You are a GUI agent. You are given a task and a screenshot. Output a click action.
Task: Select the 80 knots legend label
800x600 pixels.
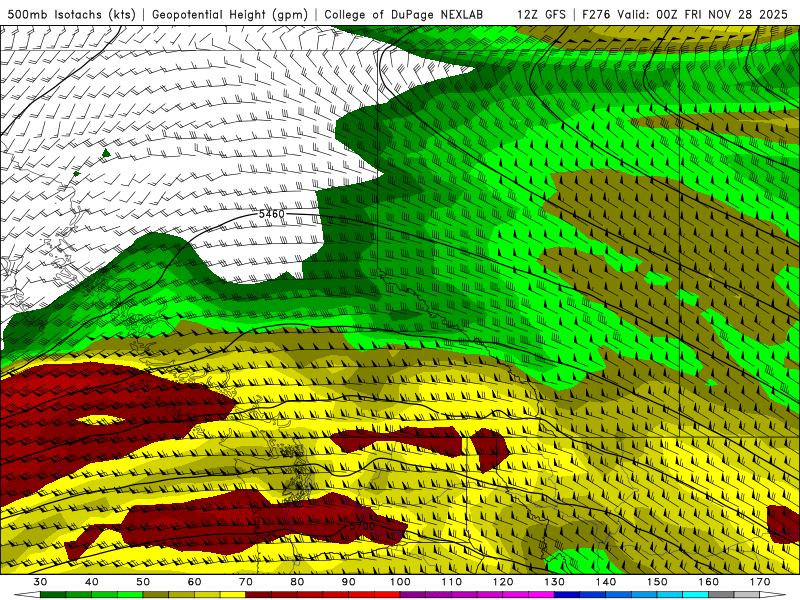[297, 582]
